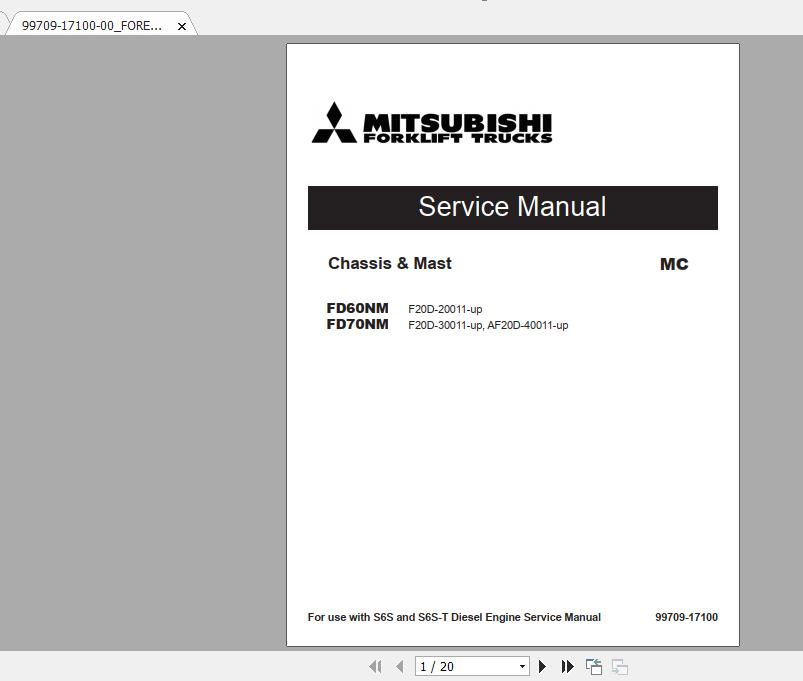803x681 pixels.
Task: Close the 99709-17100-00_FORE document tab
Action: coord(180,26)
